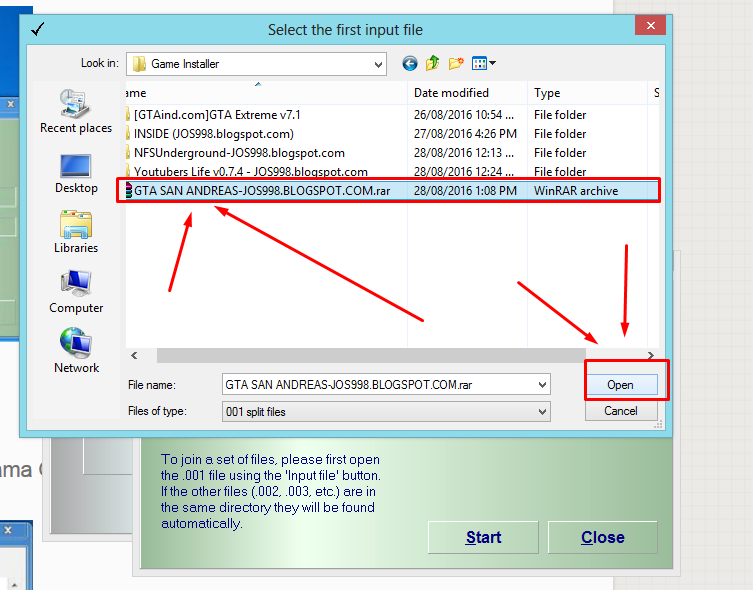Select the Youtubers Life v0.7.4 folder
This screenshot has width=753, height=590.
(251, 172)
